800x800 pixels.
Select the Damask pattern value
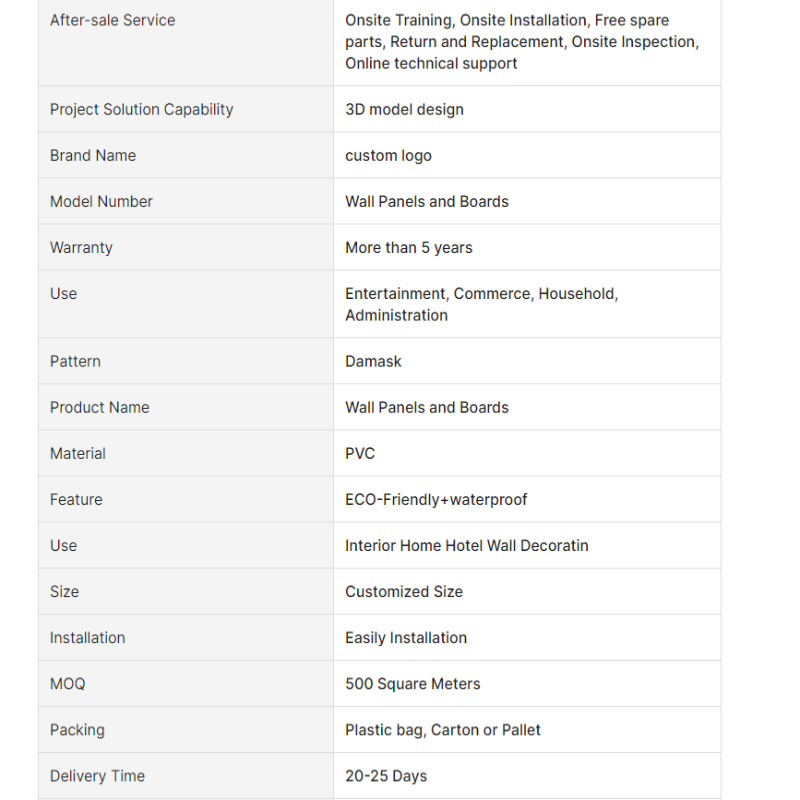point(373,361)
